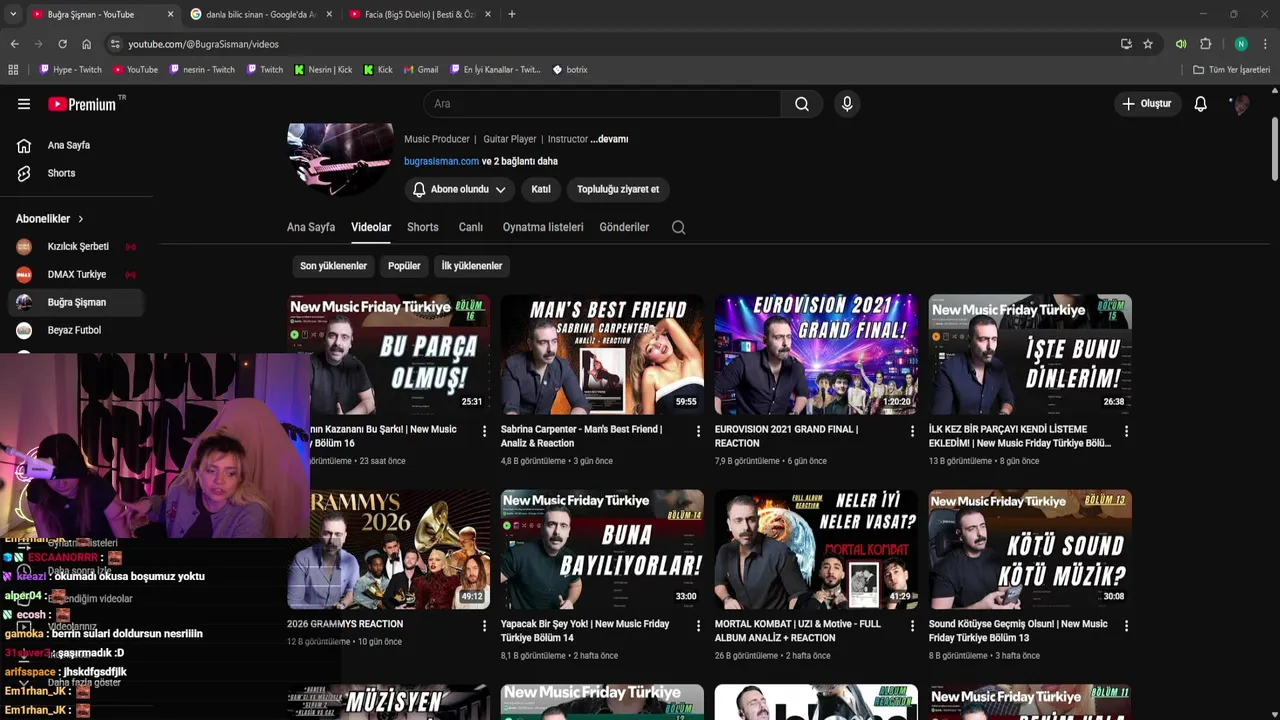Open Hype - Twitch bookmark
This screenshot has width=1280, height=720.
point(70,70)
